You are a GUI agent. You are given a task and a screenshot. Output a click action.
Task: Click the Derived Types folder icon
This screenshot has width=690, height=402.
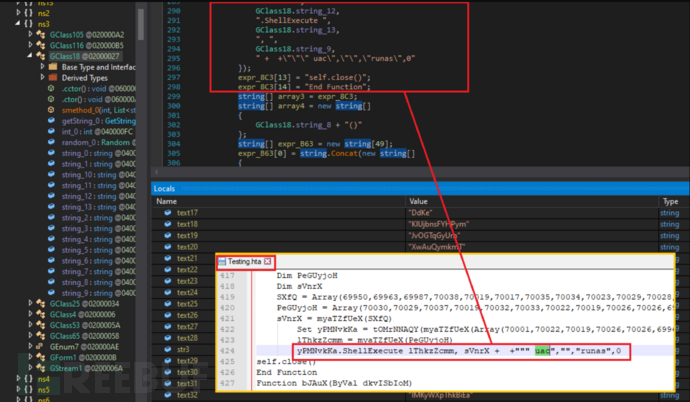tap(53, 77)
